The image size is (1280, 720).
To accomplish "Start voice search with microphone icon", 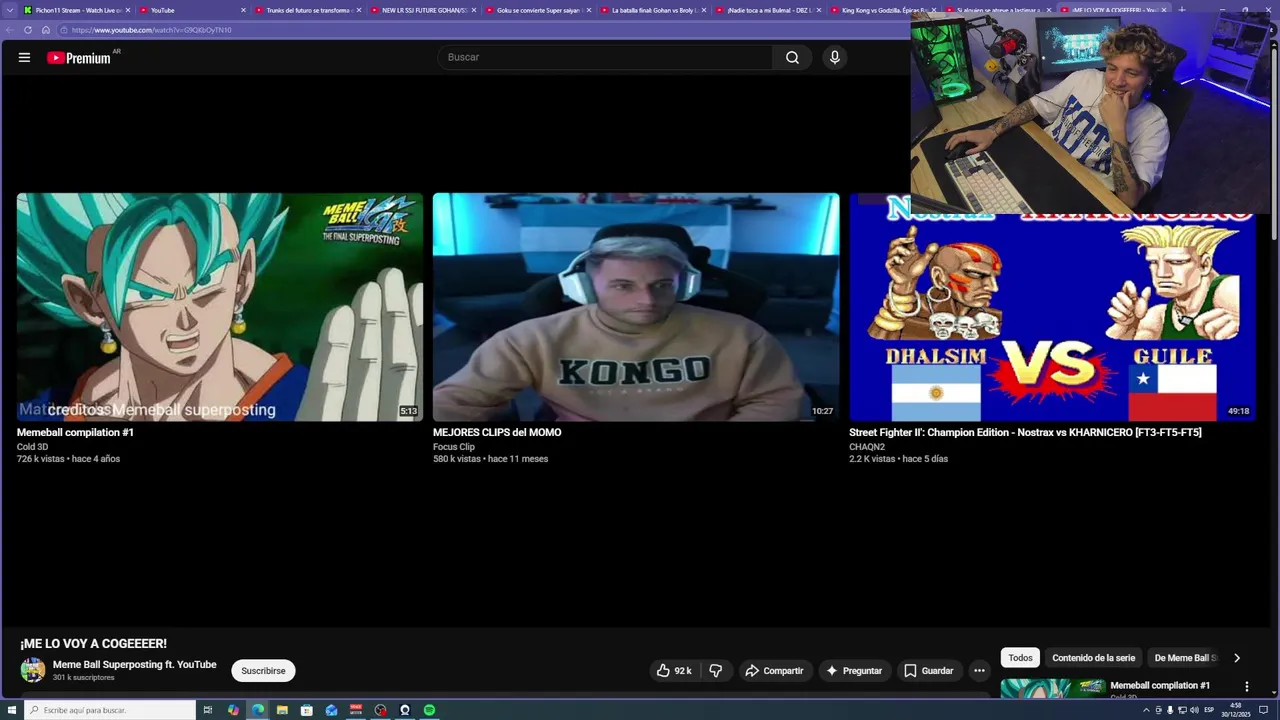I will click(835, 57).
